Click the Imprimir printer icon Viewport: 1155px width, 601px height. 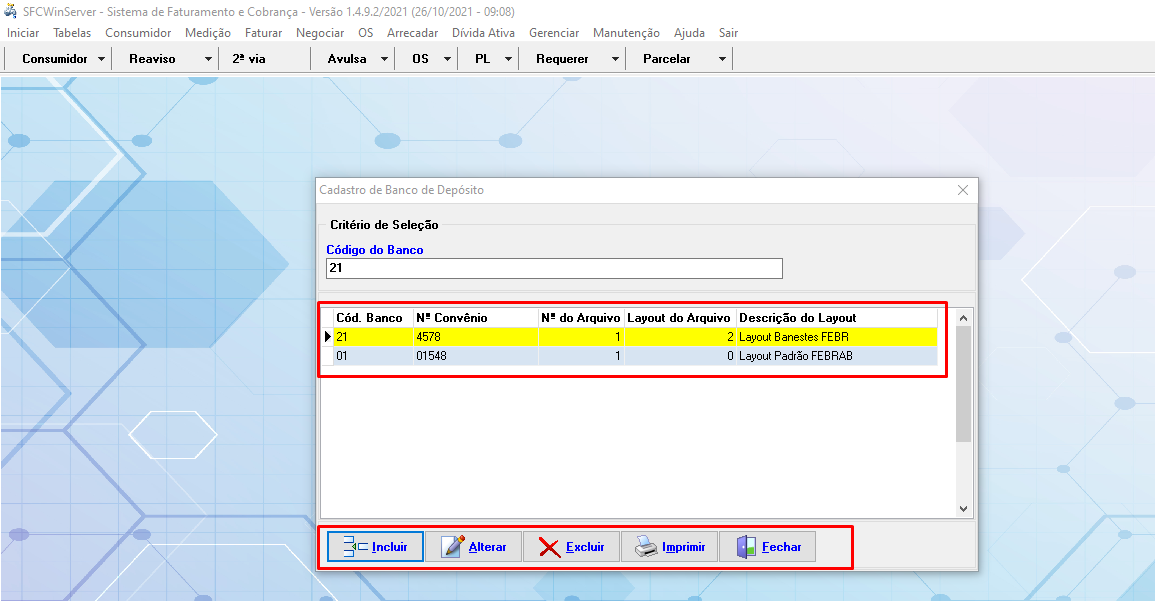coord(646,547)
